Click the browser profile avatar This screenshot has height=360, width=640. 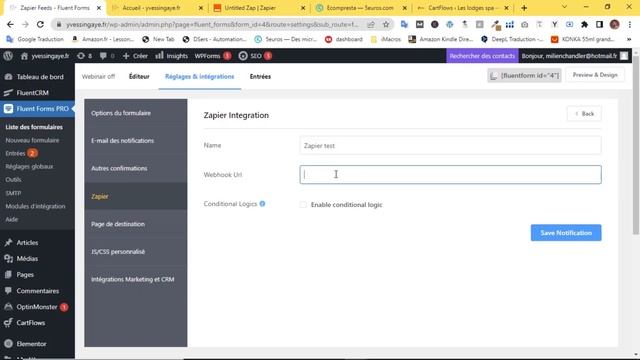(x=614, y=24)
